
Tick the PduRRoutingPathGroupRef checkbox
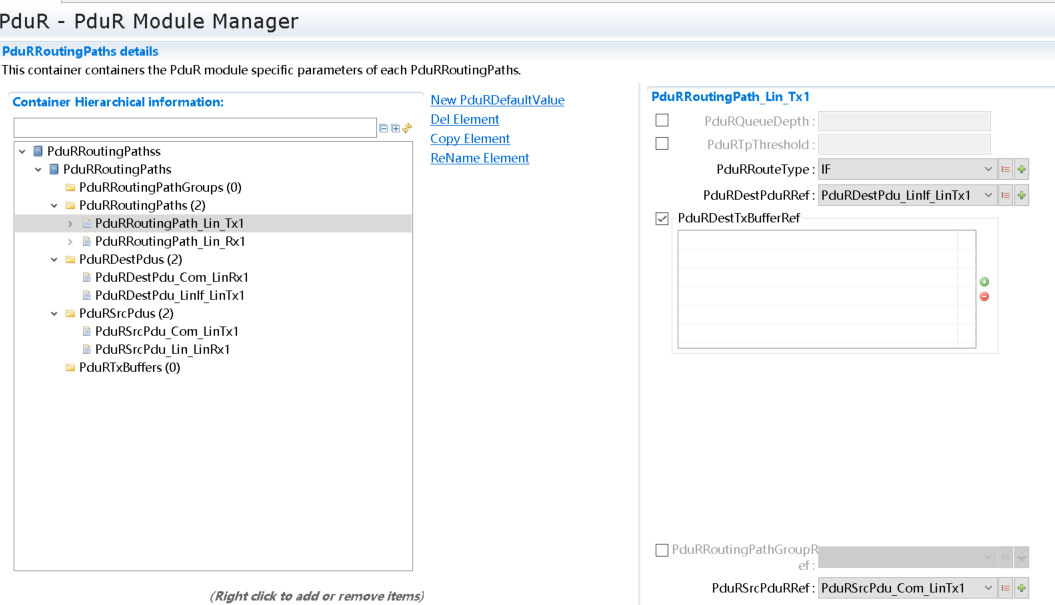click(x=662, y=550)
